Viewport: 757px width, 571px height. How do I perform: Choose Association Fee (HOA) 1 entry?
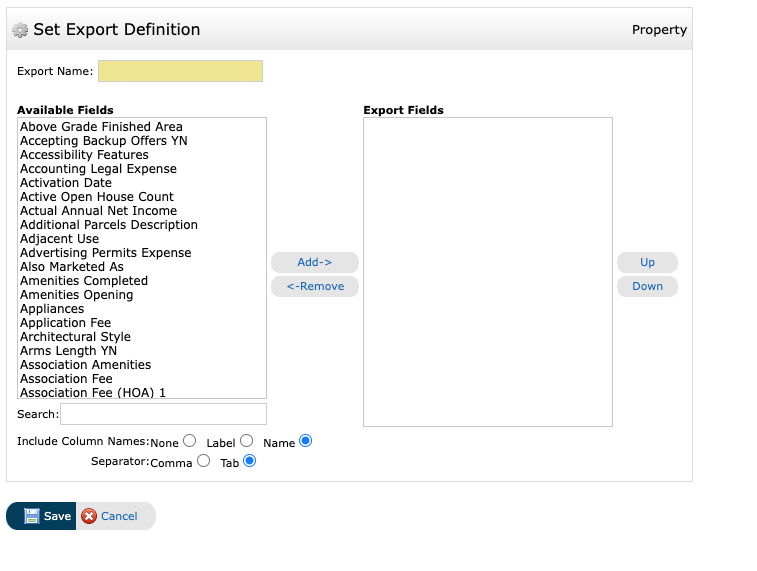(93, 393)
